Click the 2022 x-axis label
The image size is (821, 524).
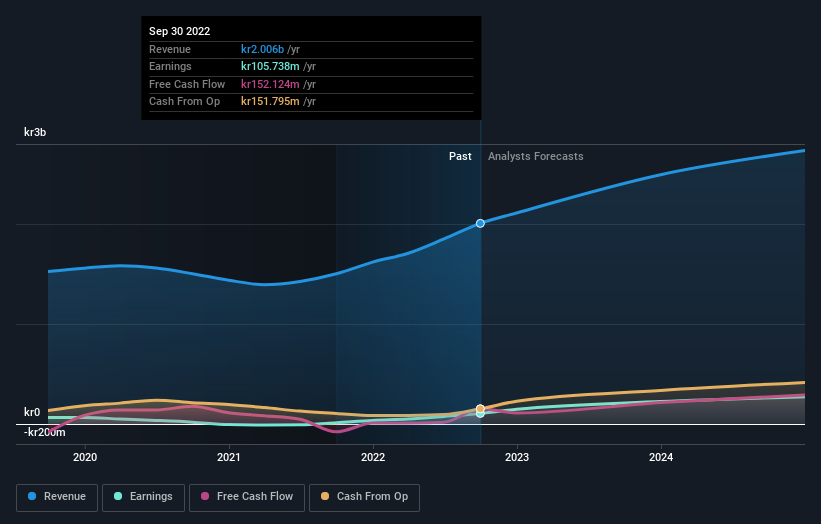pos(373,458)
